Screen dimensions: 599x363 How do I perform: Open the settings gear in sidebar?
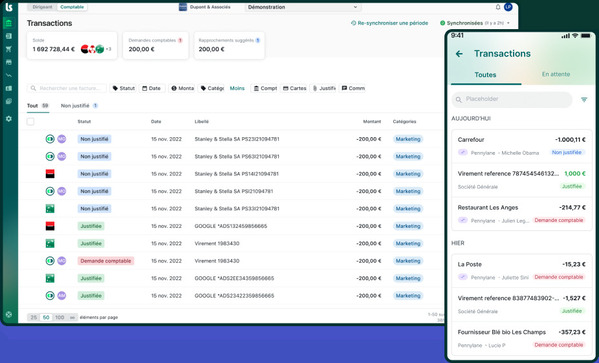click(x=9, y=119)
